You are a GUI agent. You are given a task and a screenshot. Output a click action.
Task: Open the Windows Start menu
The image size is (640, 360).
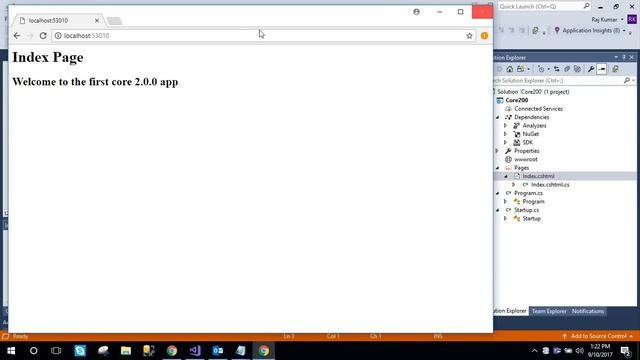click(x=11, y=351)
